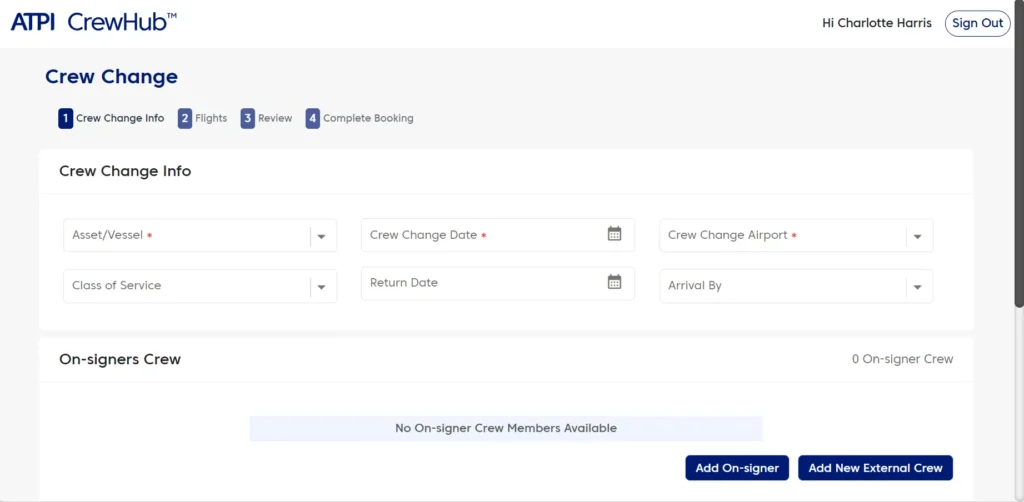Open the Crew Change Date calendar icon
The width and height of the screenshot is (1024, 502).
pos(614,234)
